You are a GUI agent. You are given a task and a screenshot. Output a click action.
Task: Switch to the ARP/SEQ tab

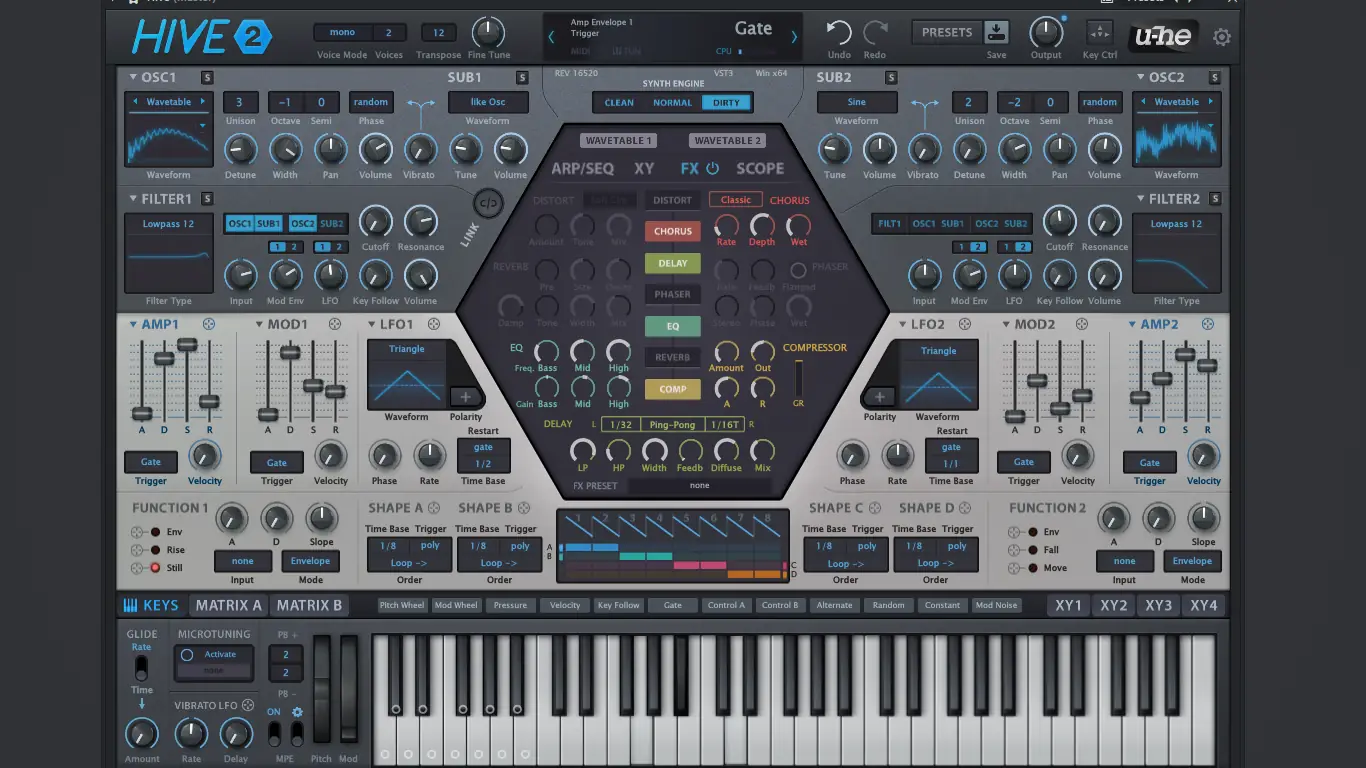coord(583,169)
